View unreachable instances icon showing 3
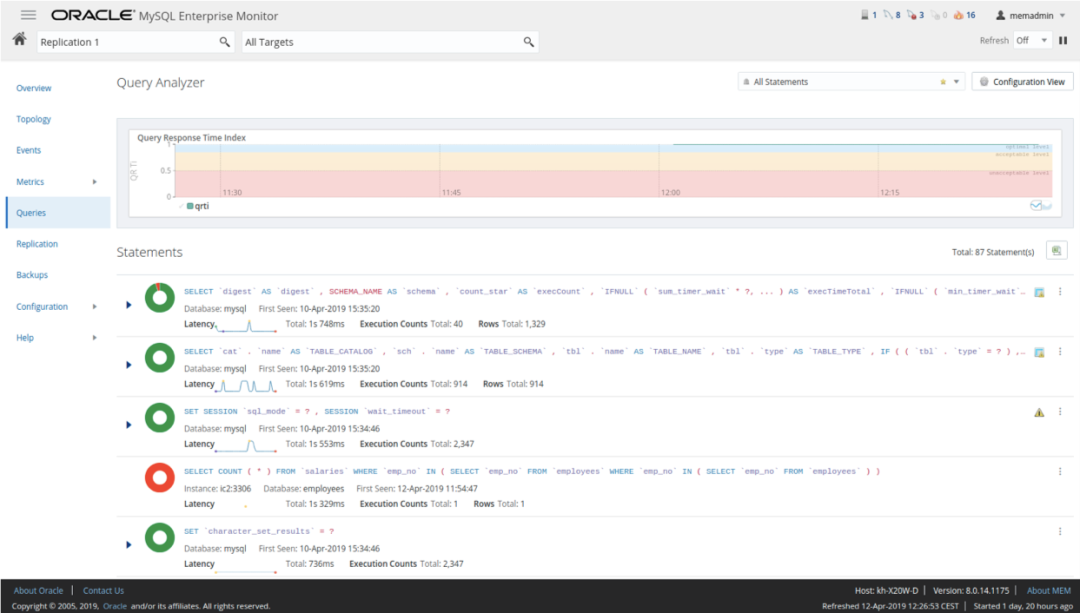This screenshot has height=613, width=1080. click(910, 14)
